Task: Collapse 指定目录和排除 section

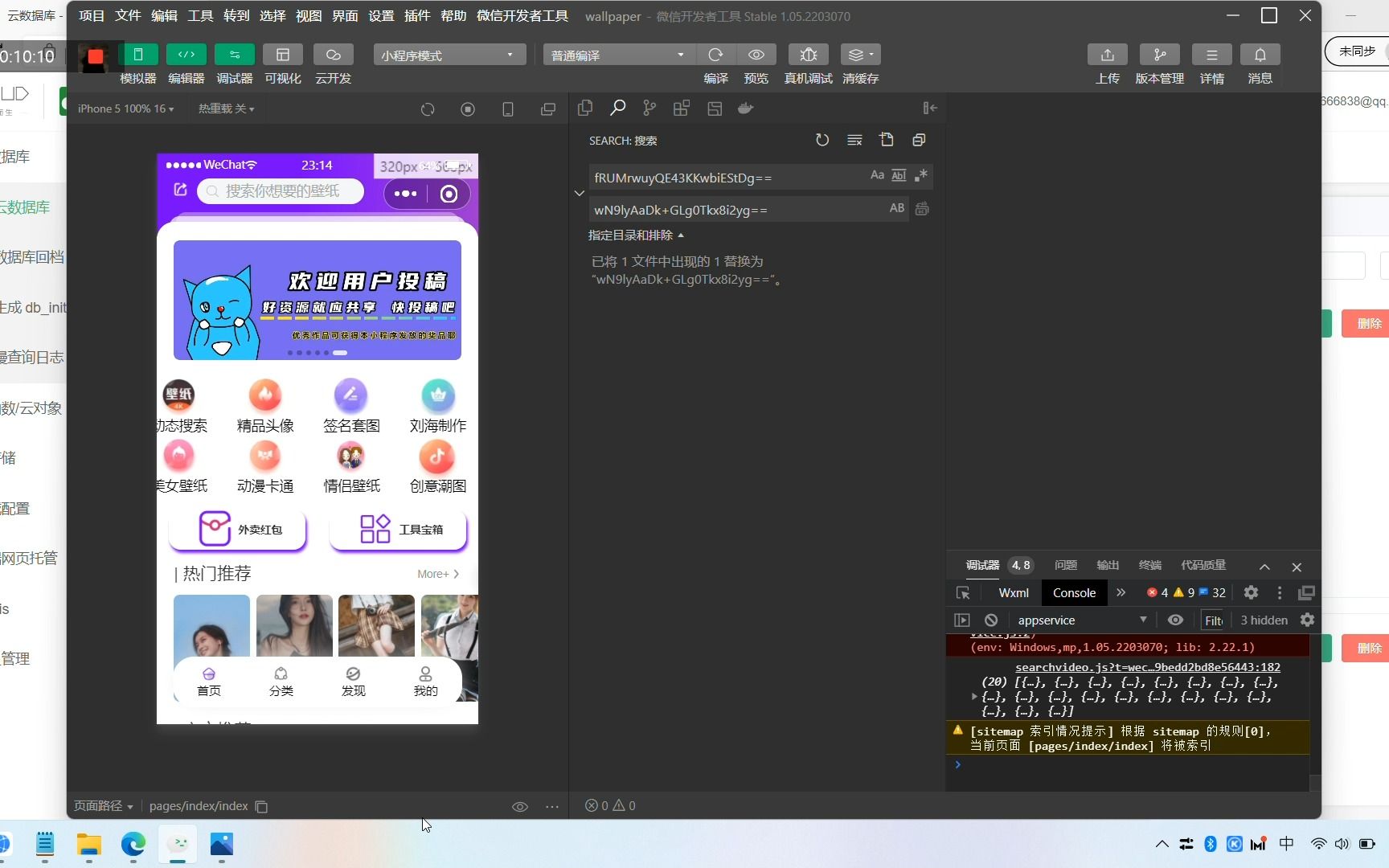Action: (636, 235)
